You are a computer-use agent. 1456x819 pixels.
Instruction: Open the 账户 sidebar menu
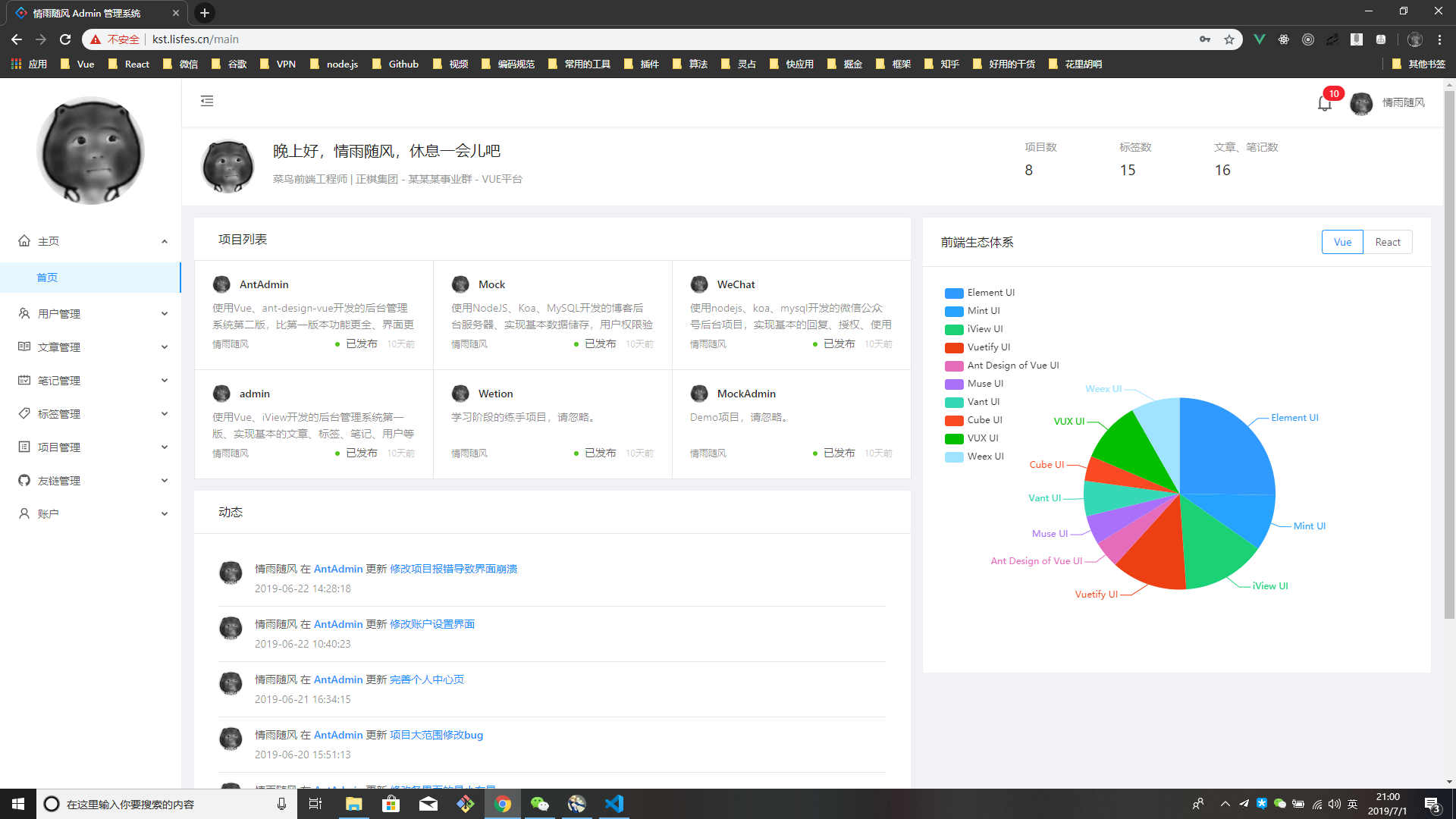pyautogui.click(x=91, y=513)
